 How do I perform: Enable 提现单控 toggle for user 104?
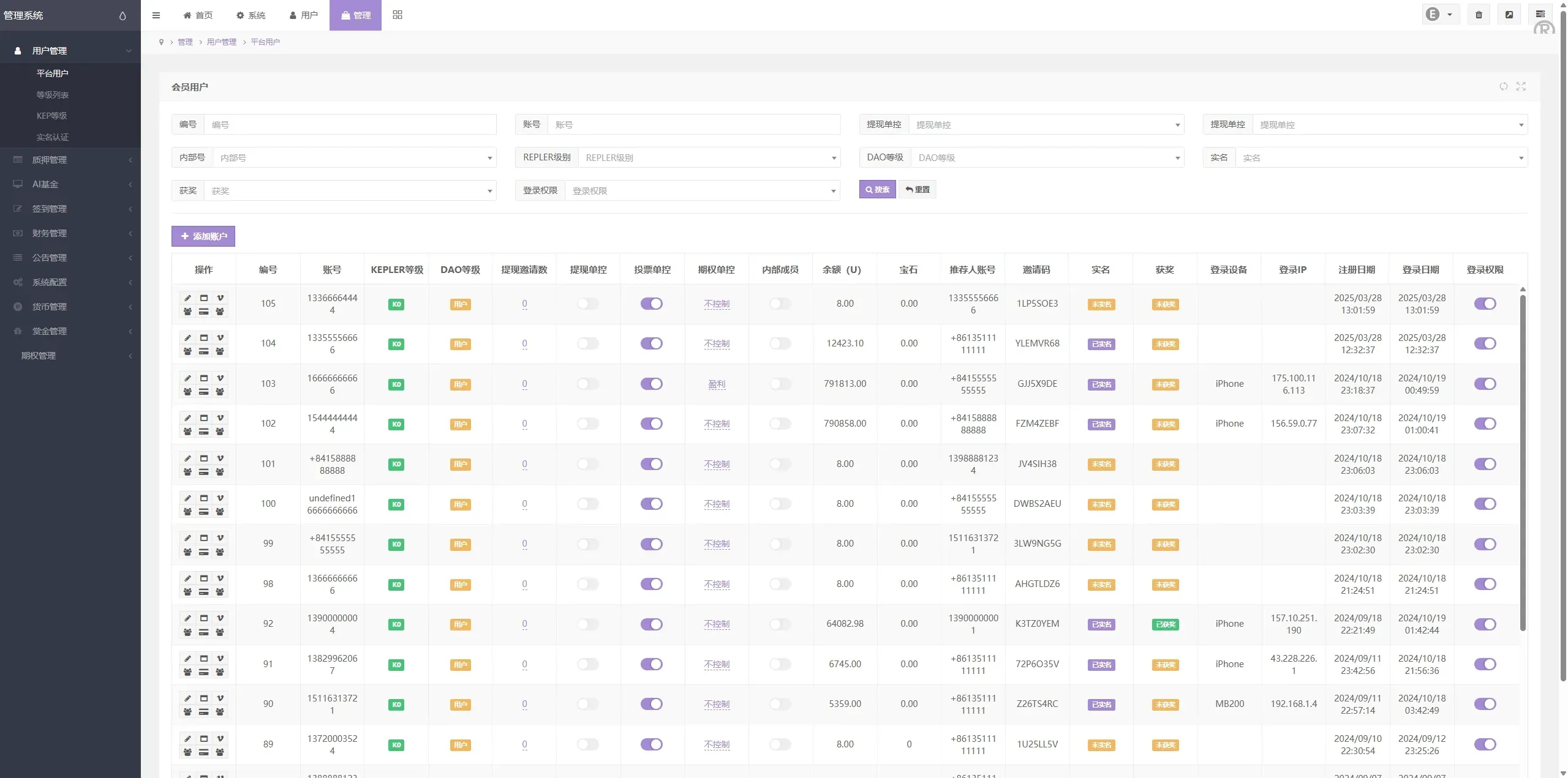coord(588,343)
